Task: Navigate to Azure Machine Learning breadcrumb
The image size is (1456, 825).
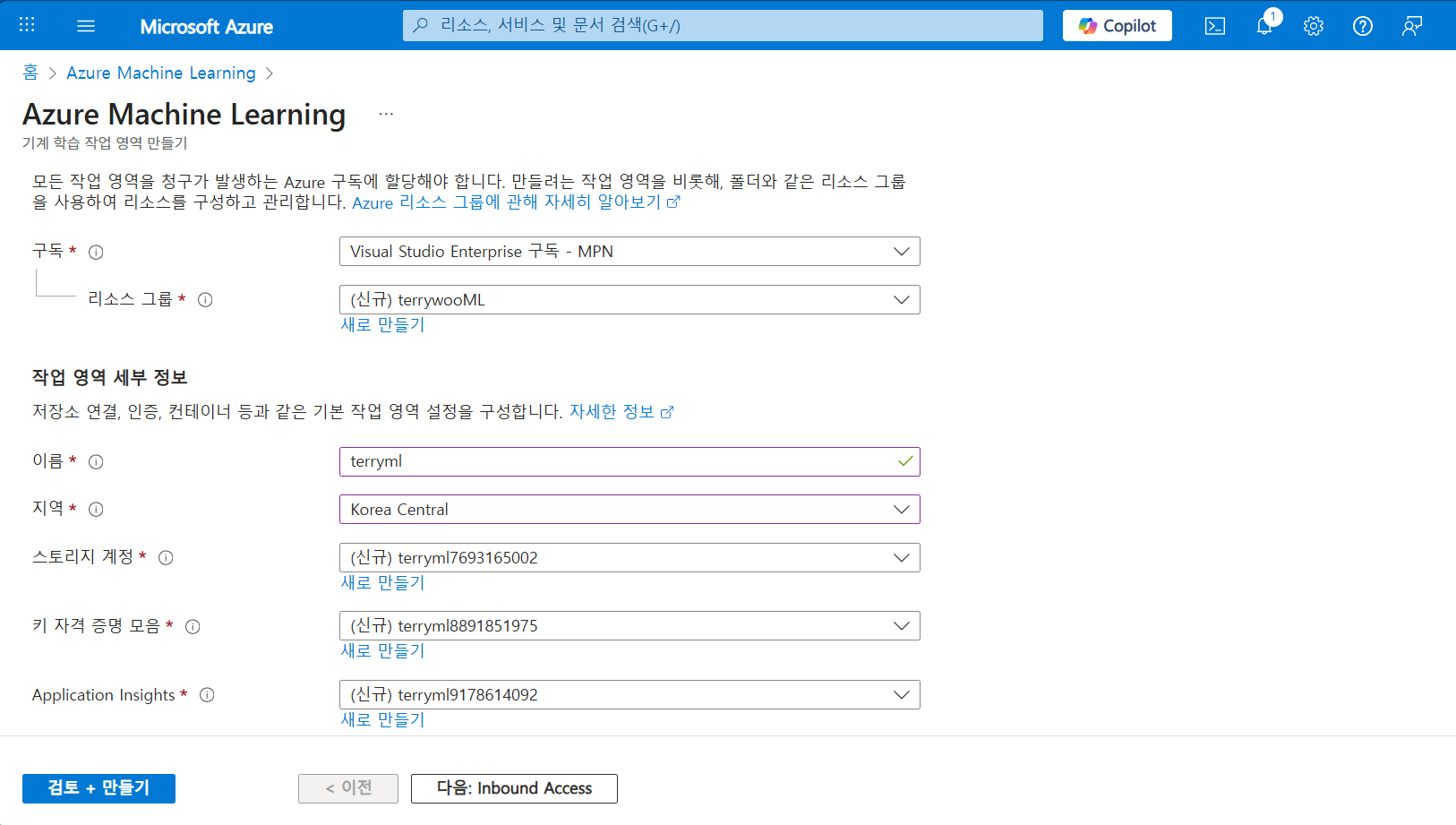Action: [160, 73]
